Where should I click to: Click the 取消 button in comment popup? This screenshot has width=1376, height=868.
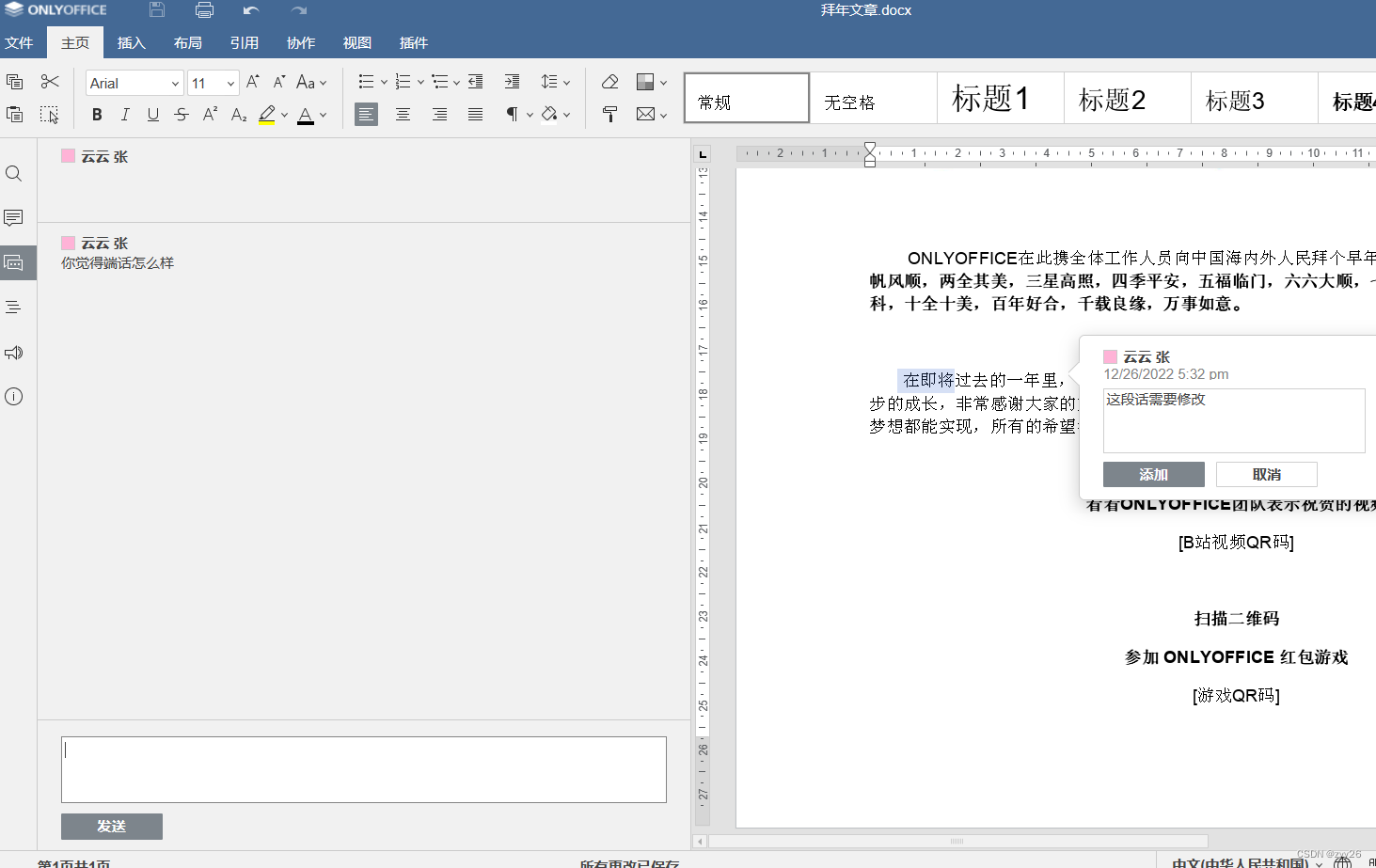(1266, 475)
